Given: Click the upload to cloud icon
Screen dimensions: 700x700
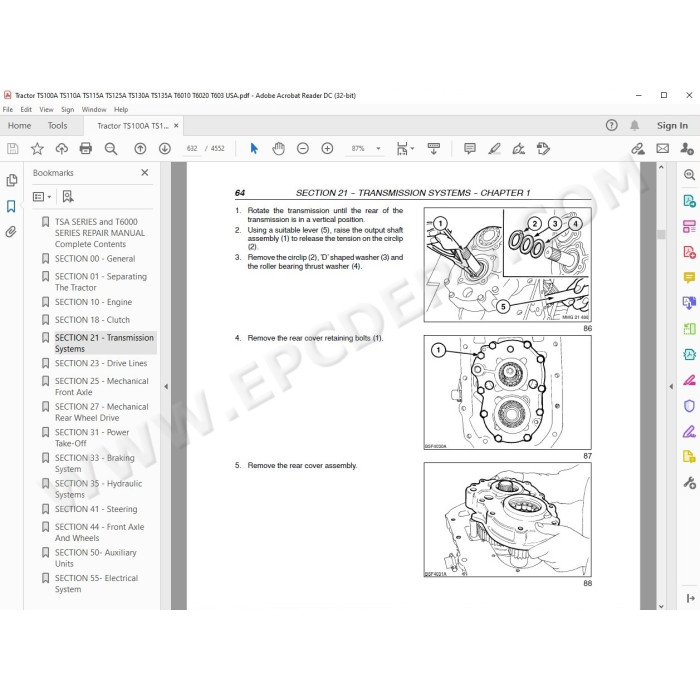Looking at the screenshot, I should pos(62,149).
